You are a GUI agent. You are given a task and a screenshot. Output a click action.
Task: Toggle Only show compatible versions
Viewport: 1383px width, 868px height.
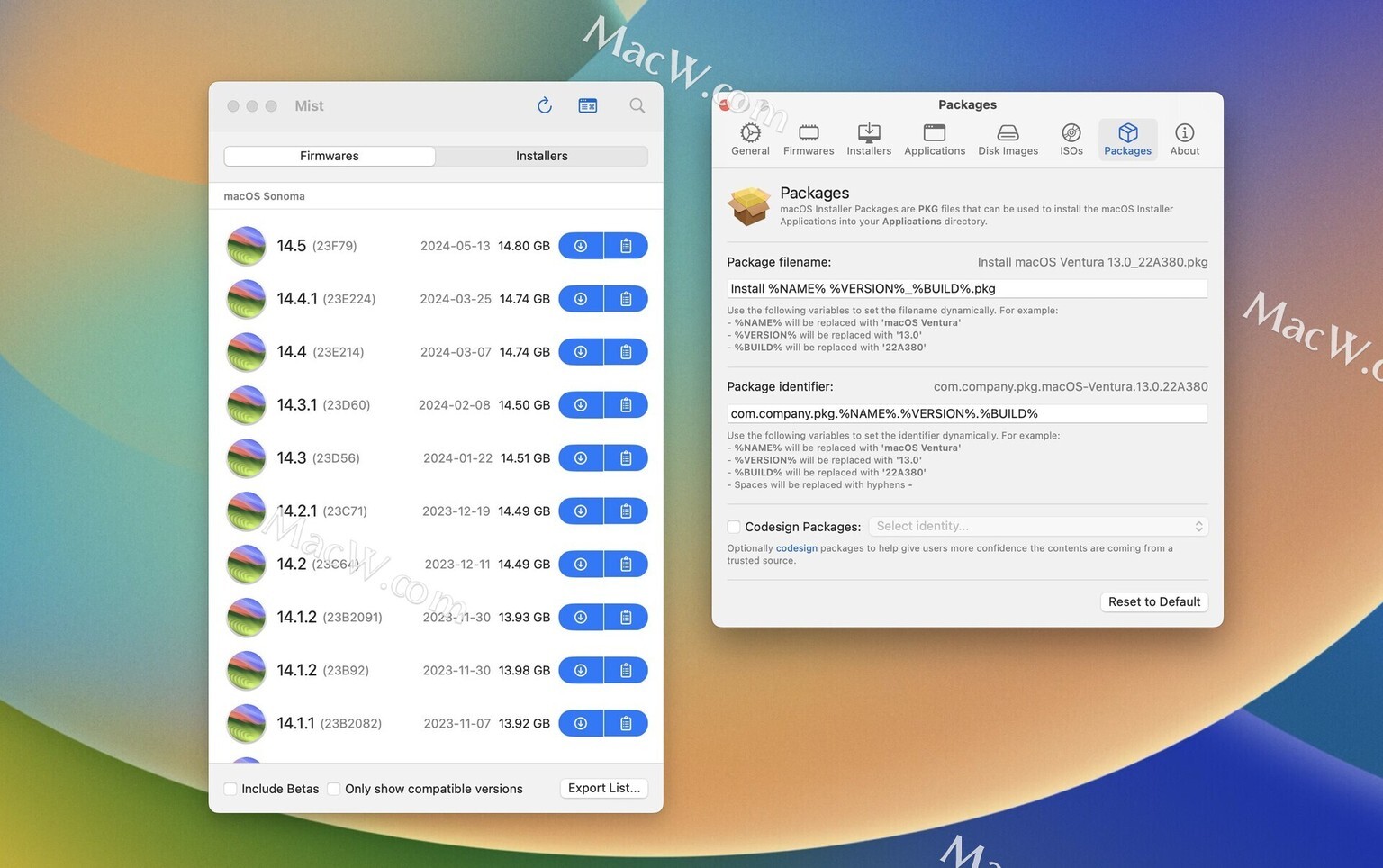(334, 789)
